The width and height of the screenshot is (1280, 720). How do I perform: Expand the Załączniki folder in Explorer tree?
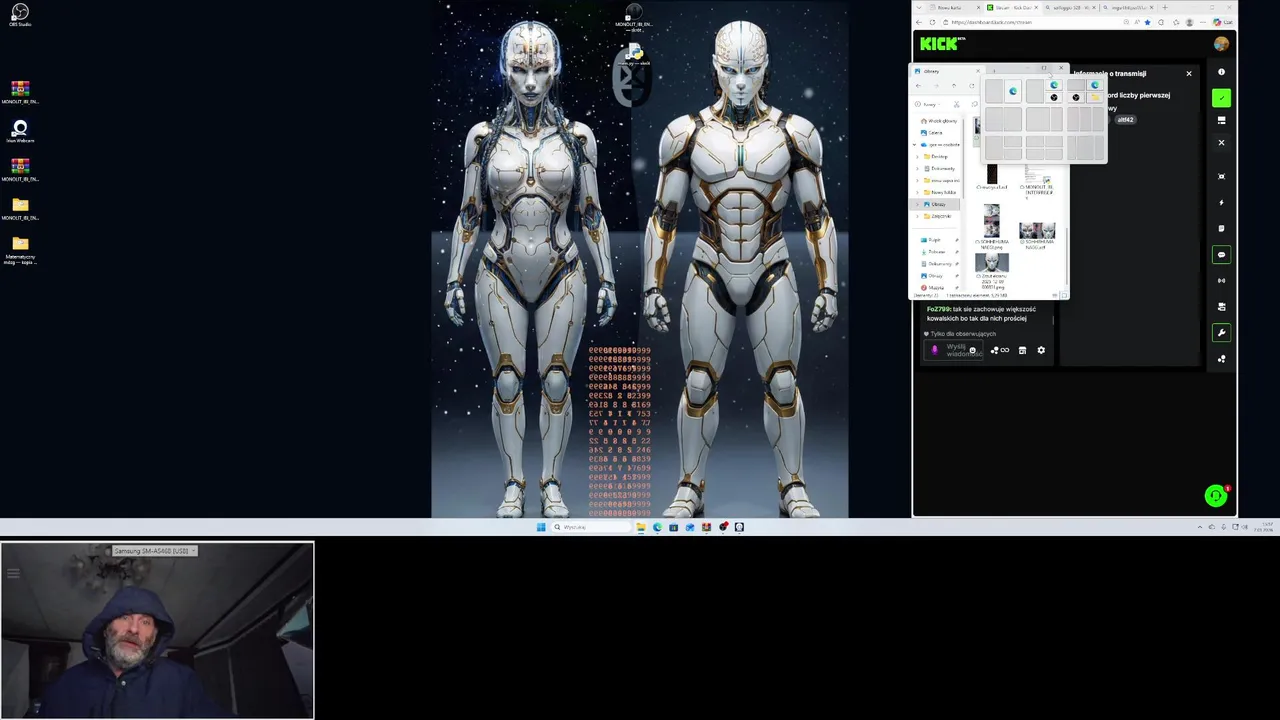(918, 216)
